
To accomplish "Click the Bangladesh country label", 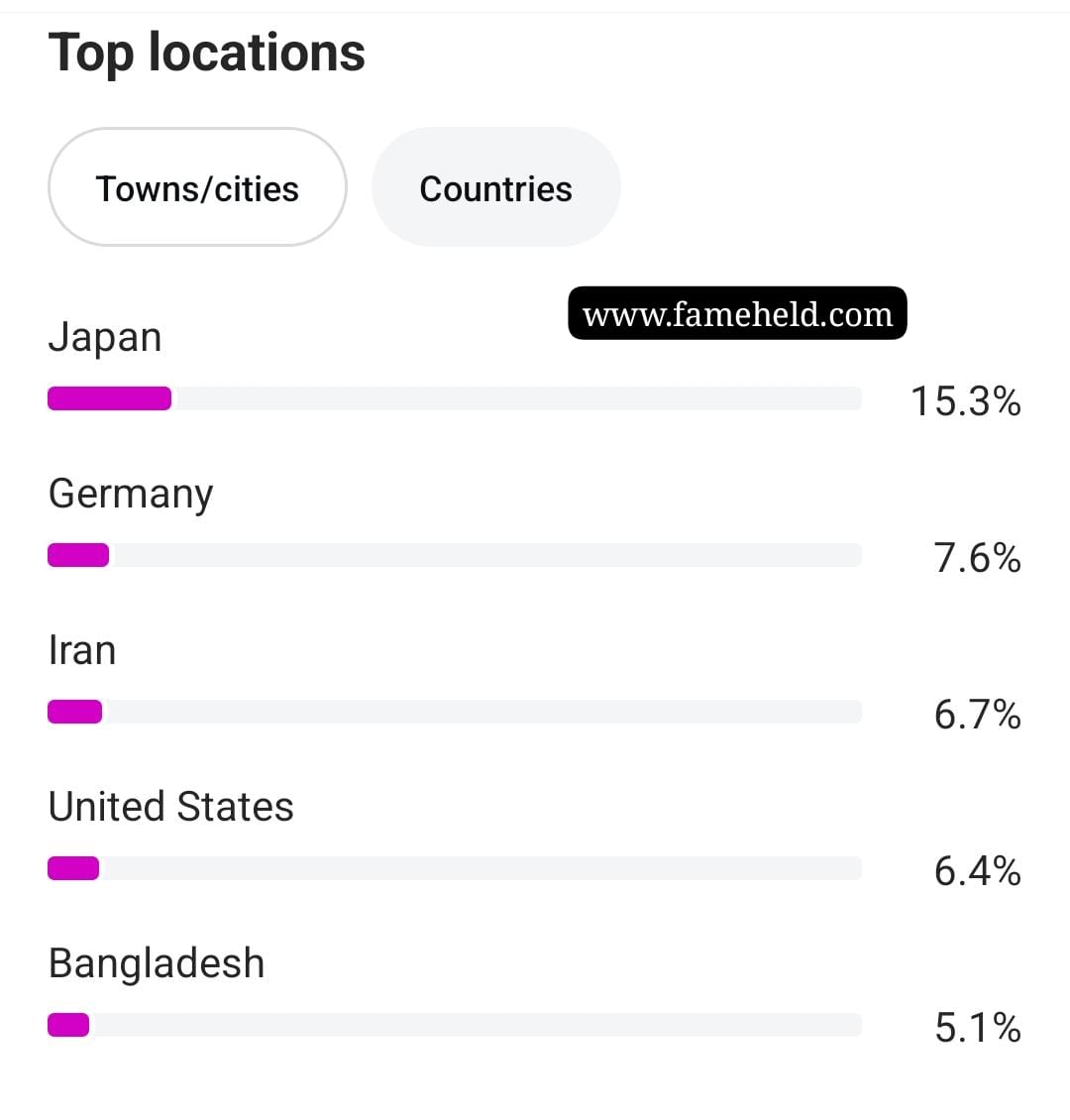I will 157,963.
